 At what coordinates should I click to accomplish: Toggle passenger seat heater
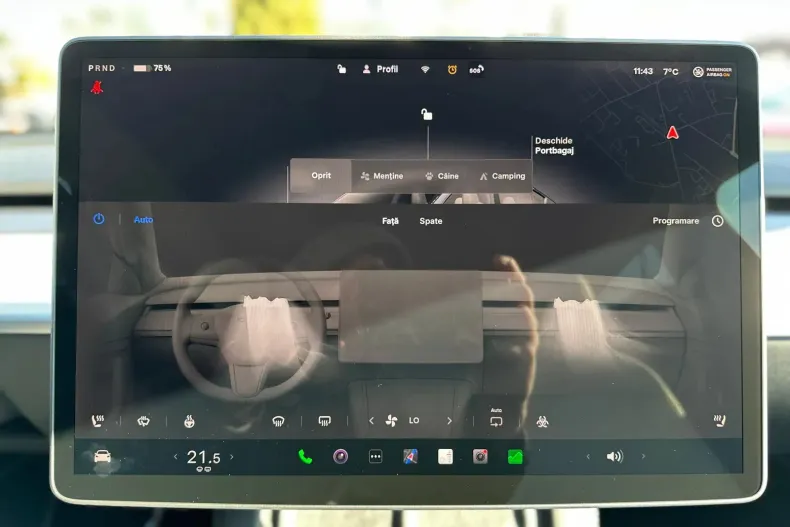click(719, 420)
